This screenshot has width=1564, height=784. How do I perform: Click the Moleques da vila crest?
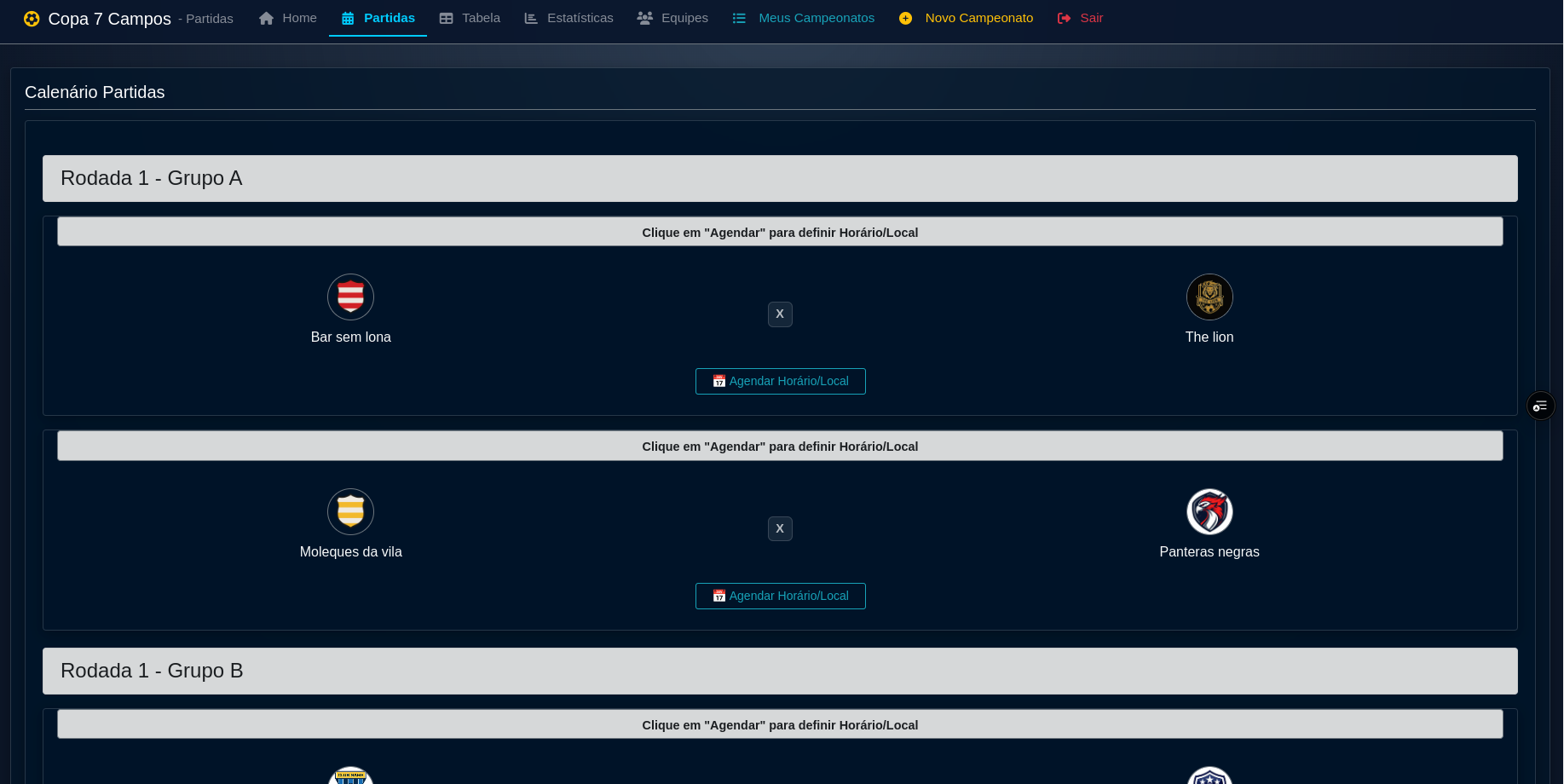350,511
